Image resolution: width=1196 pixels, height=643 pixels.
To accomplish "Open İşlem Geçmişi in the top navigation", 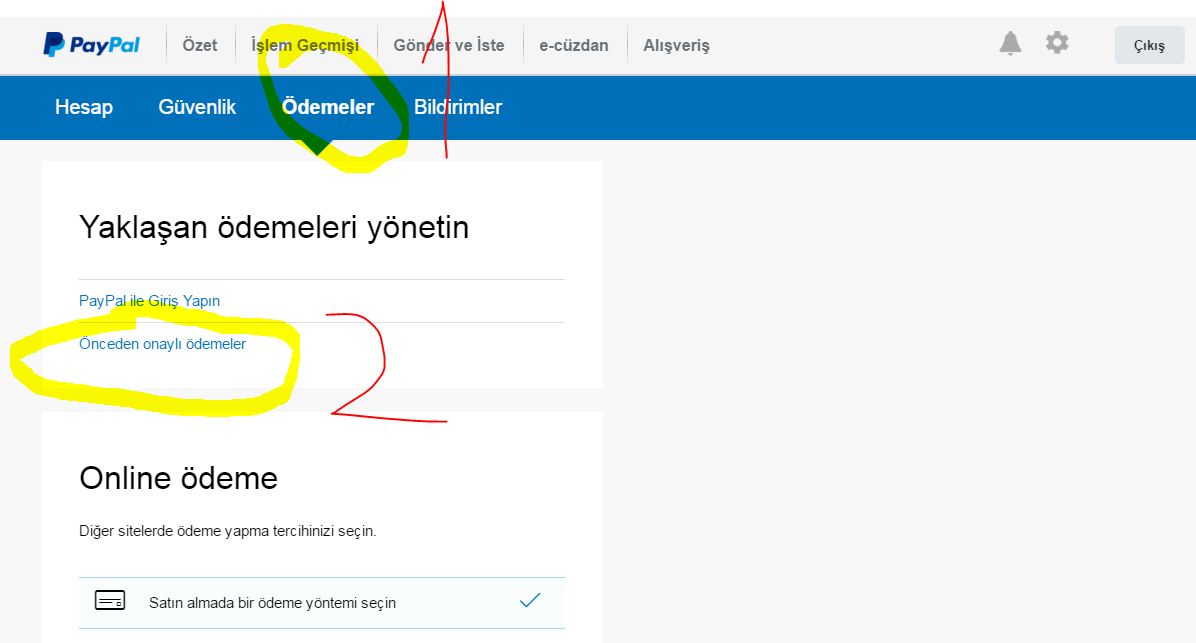I will point(304,45).
